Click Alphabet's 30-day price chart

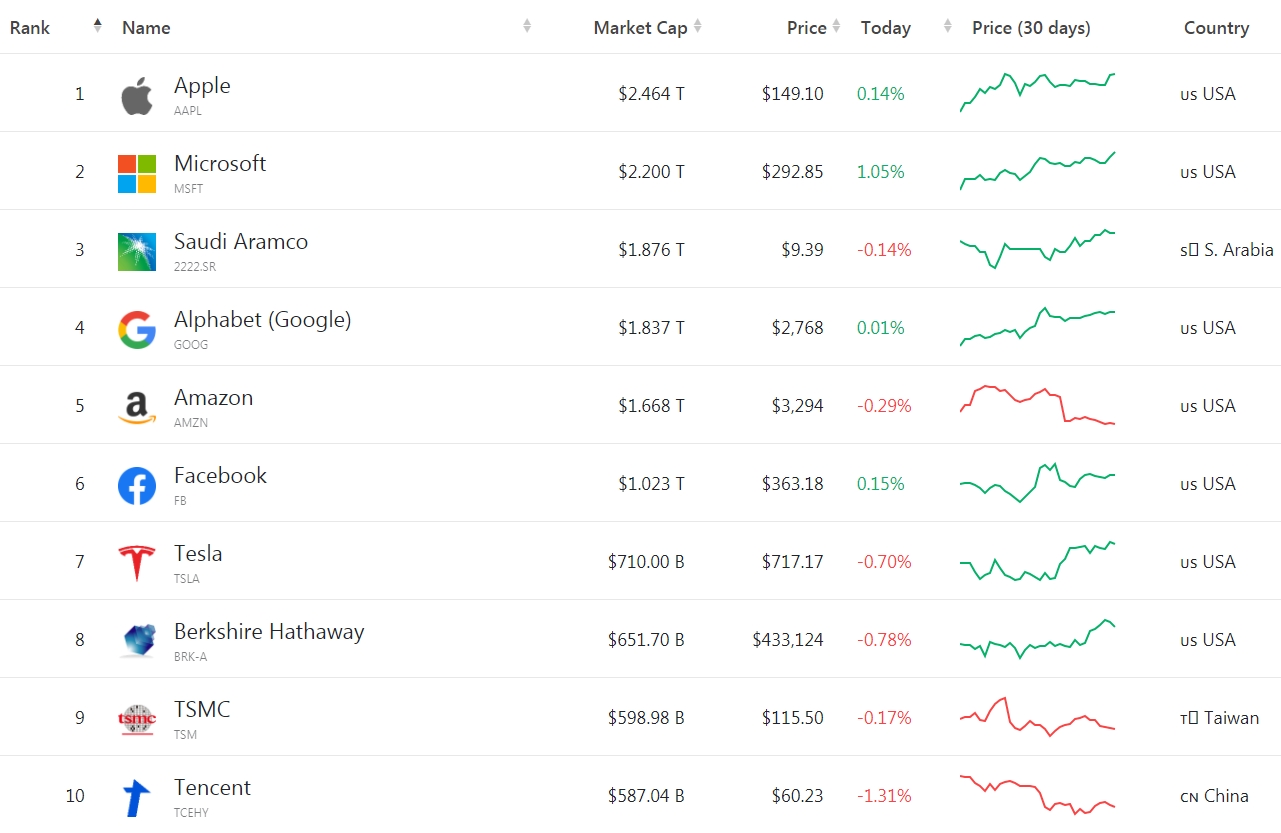[1037, 326]
